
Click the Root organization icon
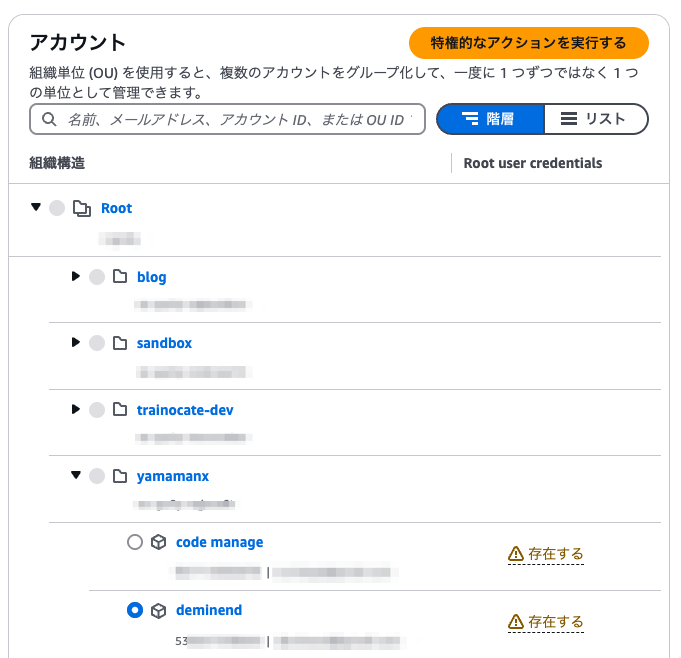point(82,208)
